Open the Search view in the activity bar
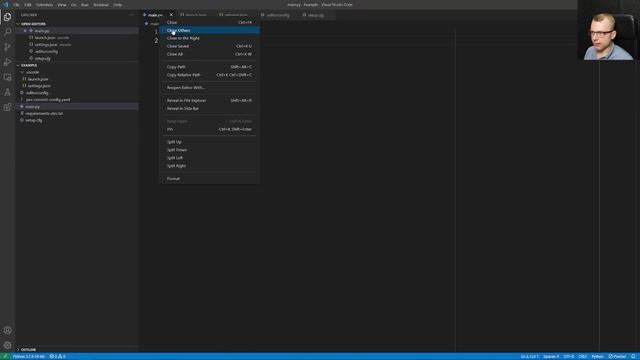The width and height of the screenshot is (640, 360). (x=7, y=32)
